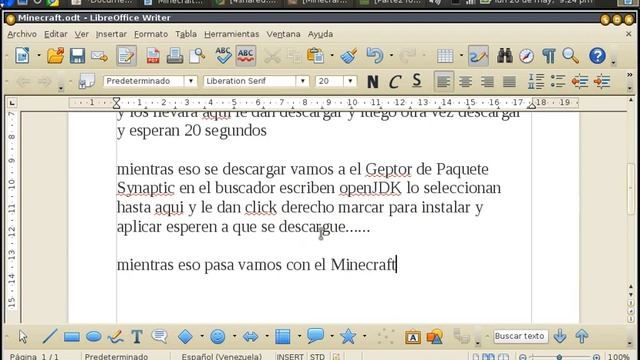Toggle Nonprinting Characters pilcrow
The height and width of the screenshot is (360, 640).
(549, 56)
